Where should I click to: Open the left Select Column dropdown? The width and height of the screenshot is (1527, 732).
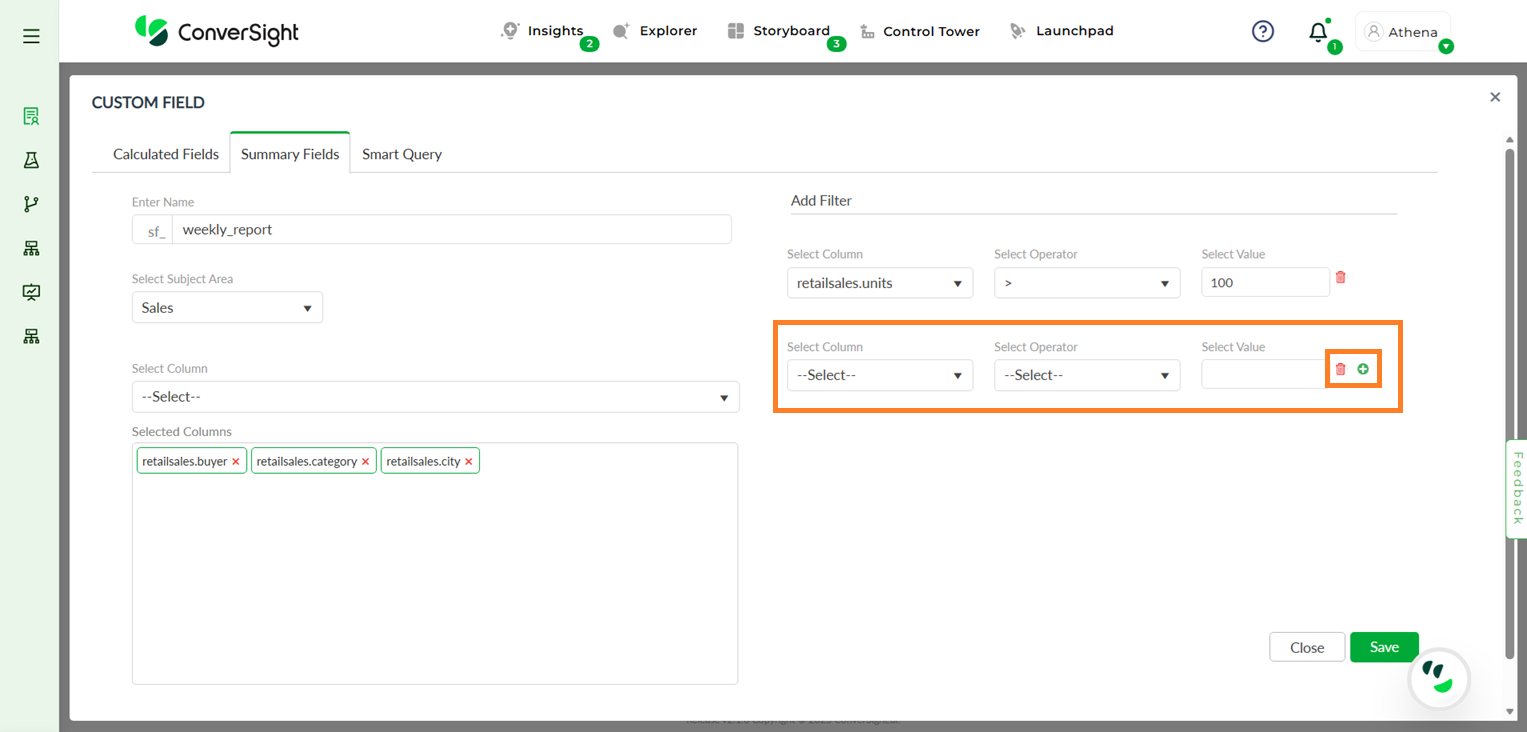435,397
